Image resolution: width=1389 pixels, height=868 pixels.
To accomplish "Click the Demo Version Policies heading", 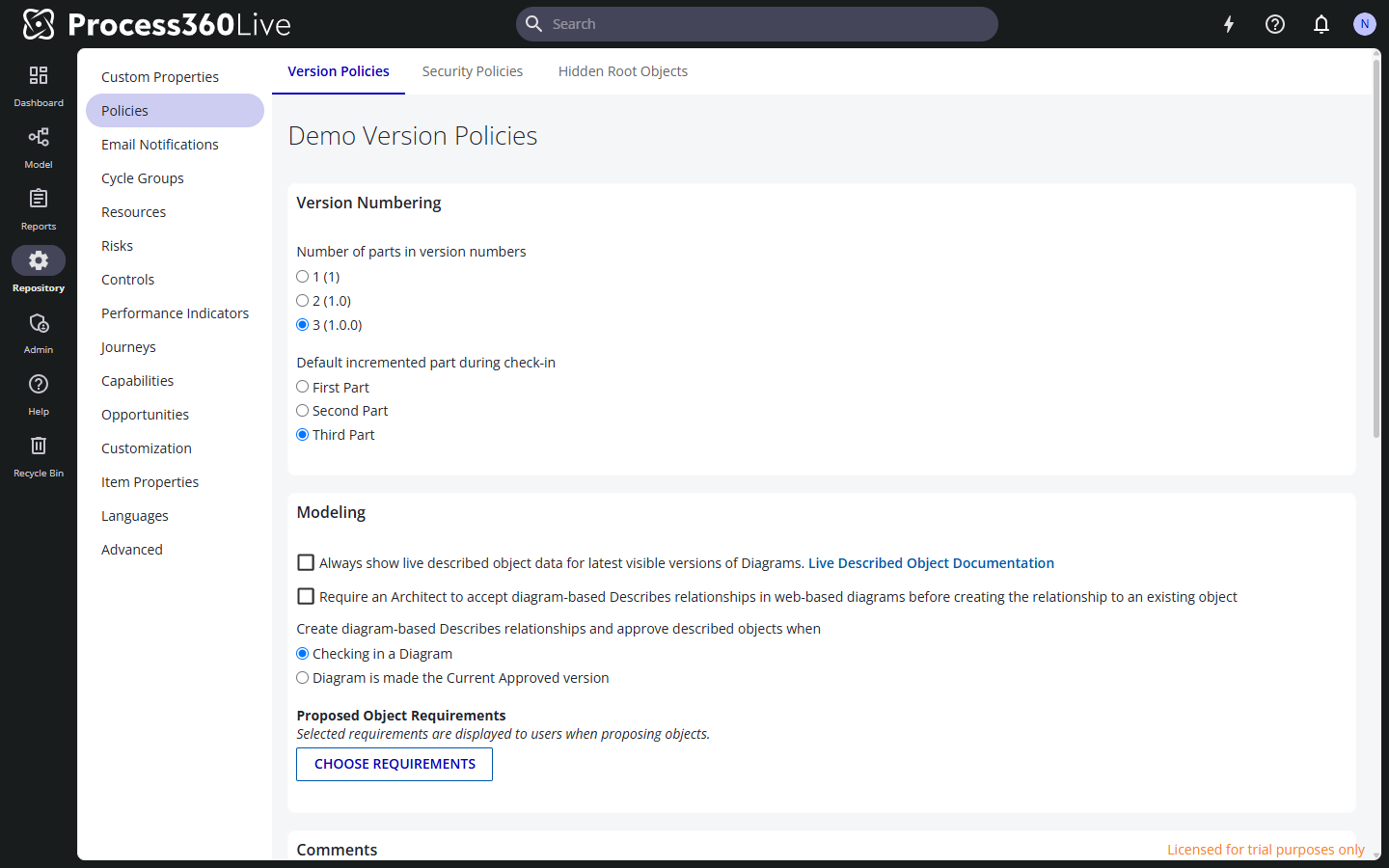I will pos(413,136).
